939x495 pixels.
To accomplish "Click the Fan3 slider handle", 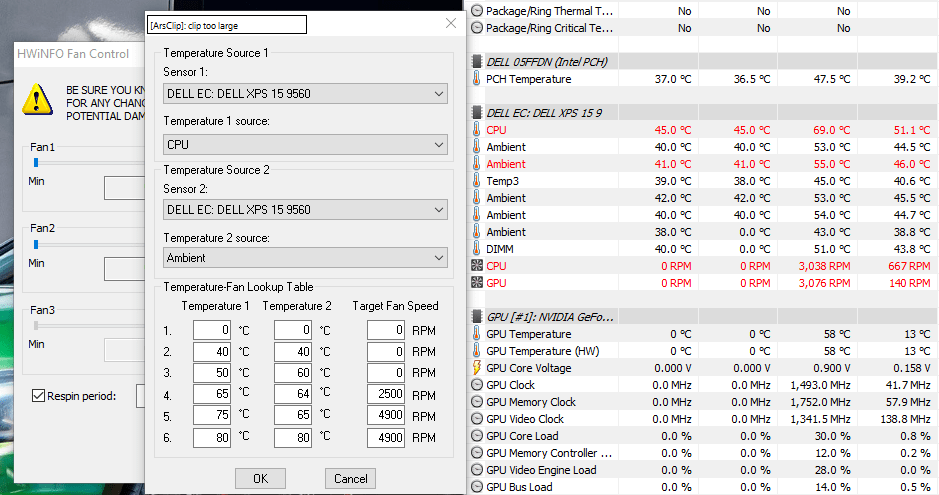I will pyautogui.click(x=36, y=326).
